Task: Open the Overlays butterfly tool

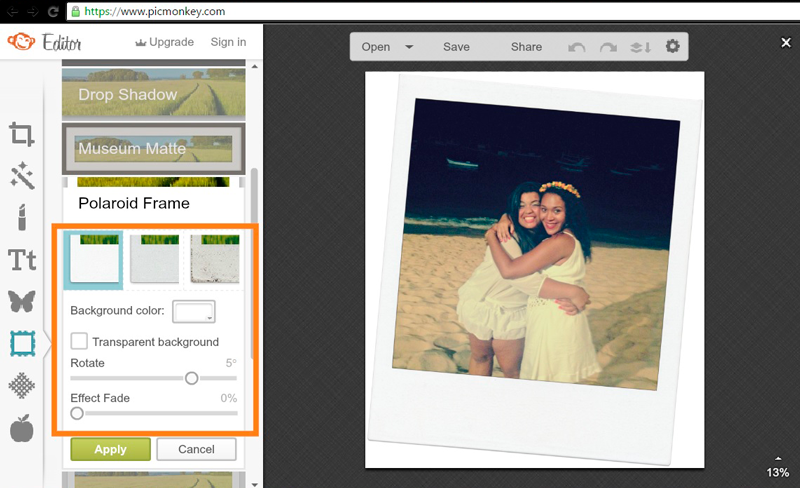Action: [22, 301]
